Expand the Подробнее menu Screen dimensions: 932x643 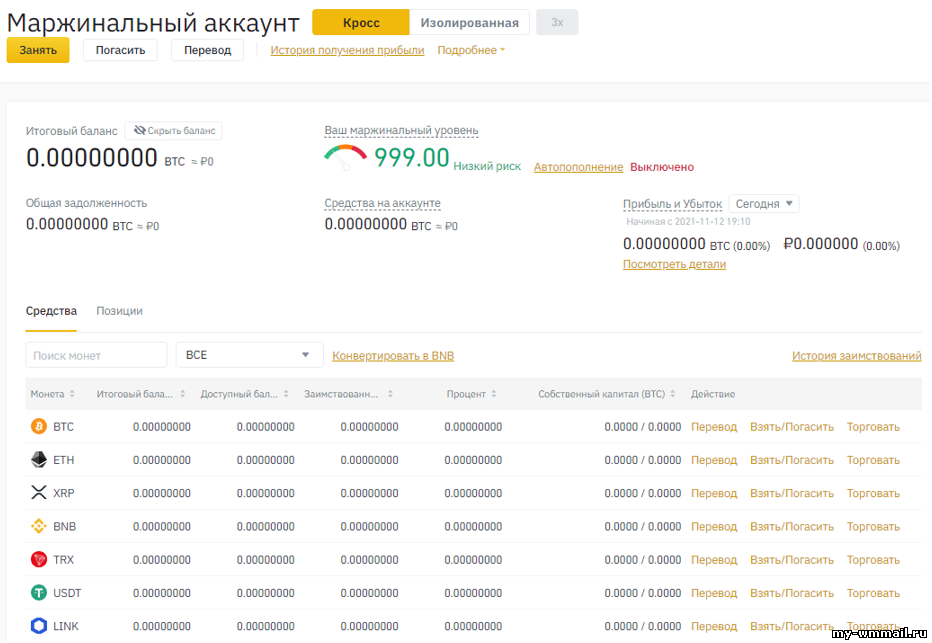(471, 51)
